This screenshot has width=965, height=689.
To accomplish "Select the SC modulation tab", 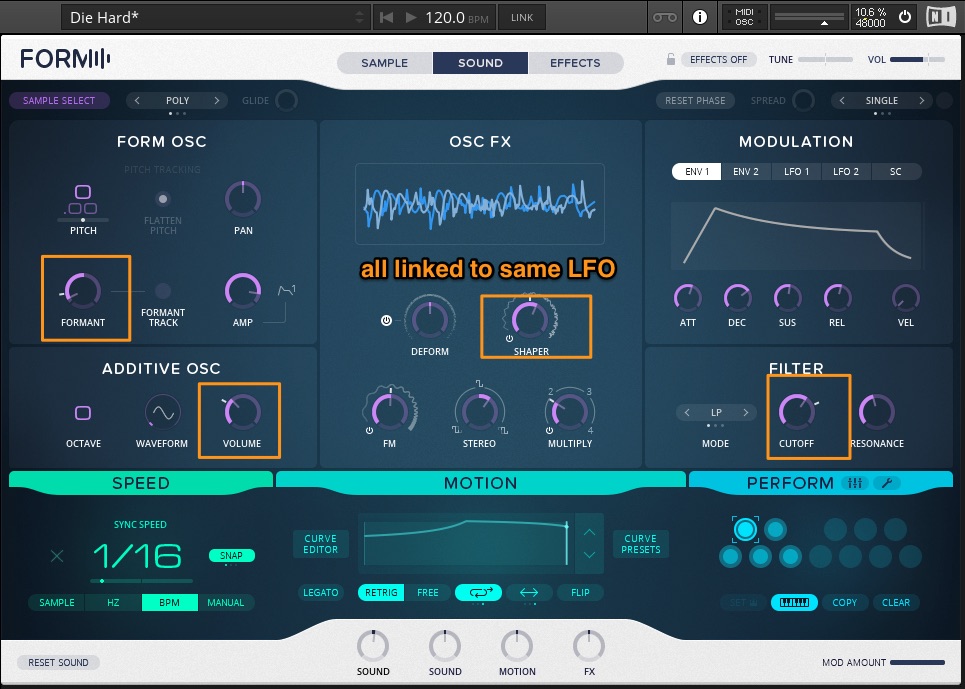I will pyautogui.click(x=895, y=172).
